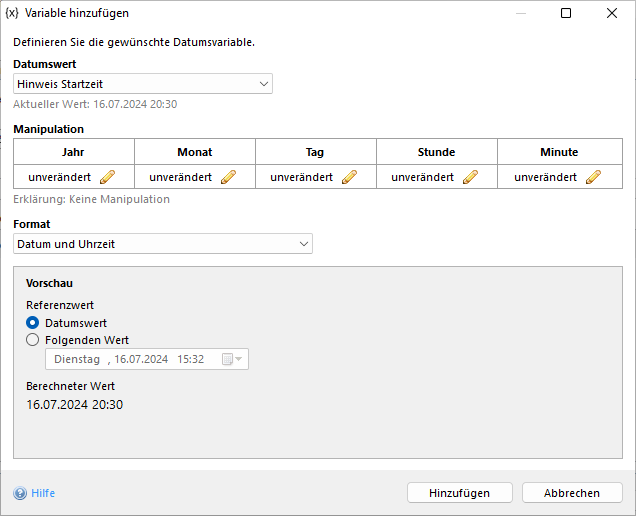Open the Datumswert dropdown showing Hinweis Startzeit

[x=143, y=84]
